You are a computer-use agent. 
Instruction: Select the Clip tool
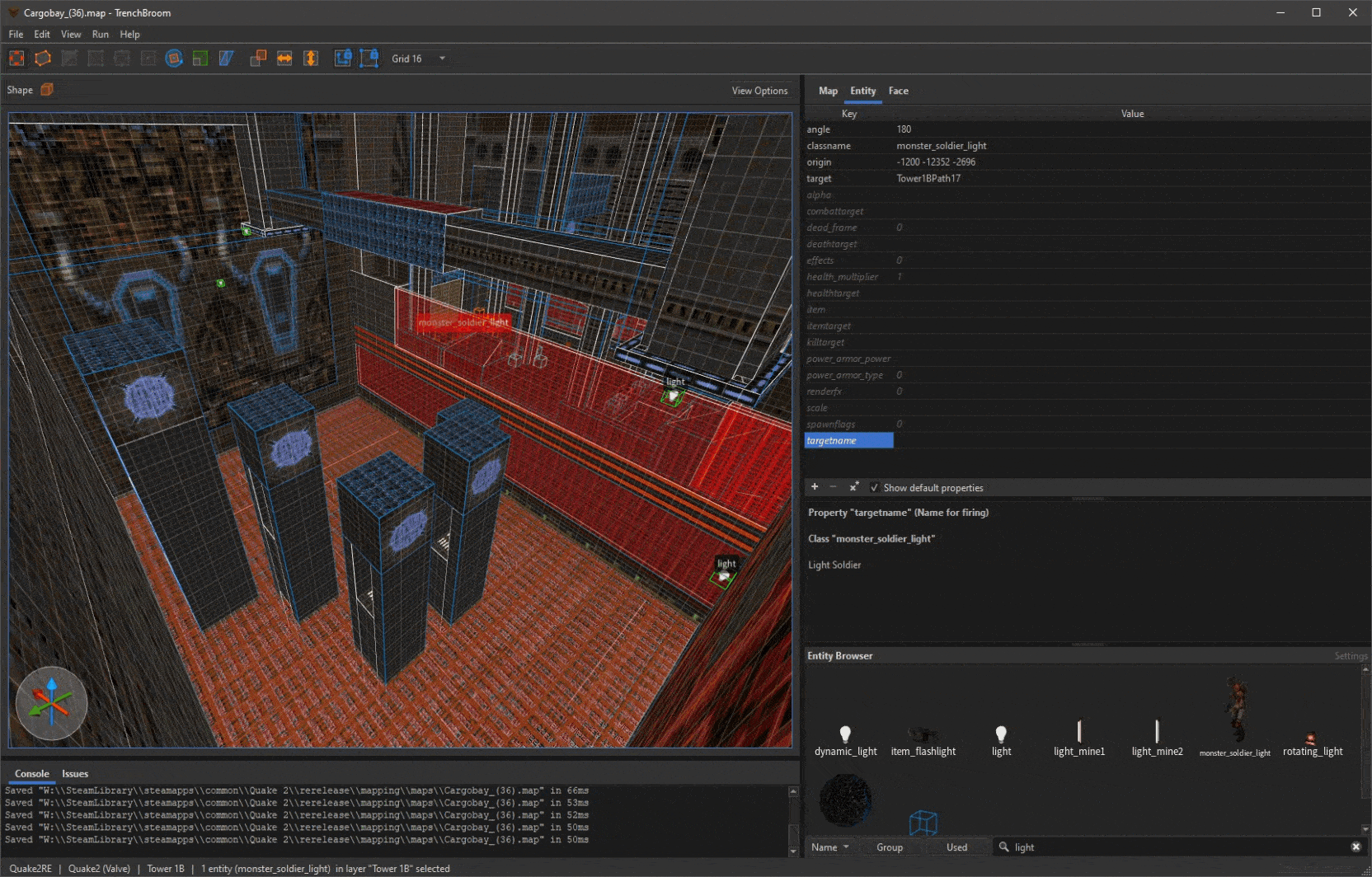[x=69, y=59]
